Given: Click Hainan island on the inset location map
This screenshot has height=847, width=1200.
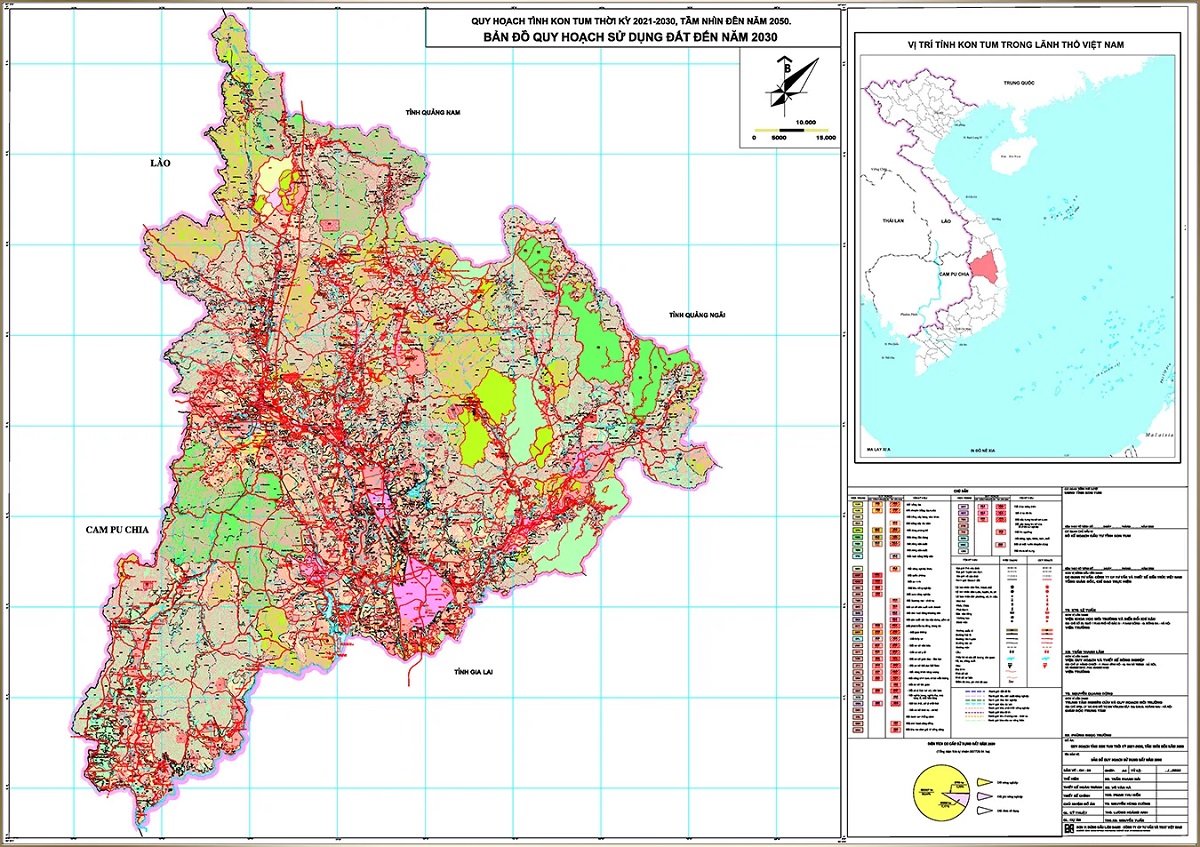Looking at the screenshot, I should coord(1010,156).
